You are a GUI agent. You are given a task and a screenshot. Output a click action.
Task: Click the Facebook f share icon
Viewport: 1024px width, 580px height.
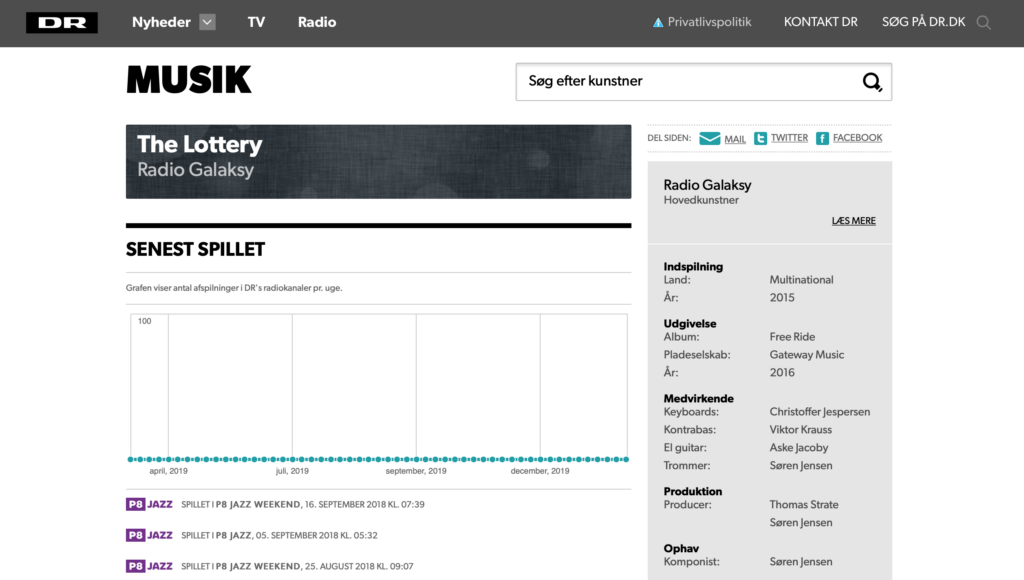coord(822,138)
